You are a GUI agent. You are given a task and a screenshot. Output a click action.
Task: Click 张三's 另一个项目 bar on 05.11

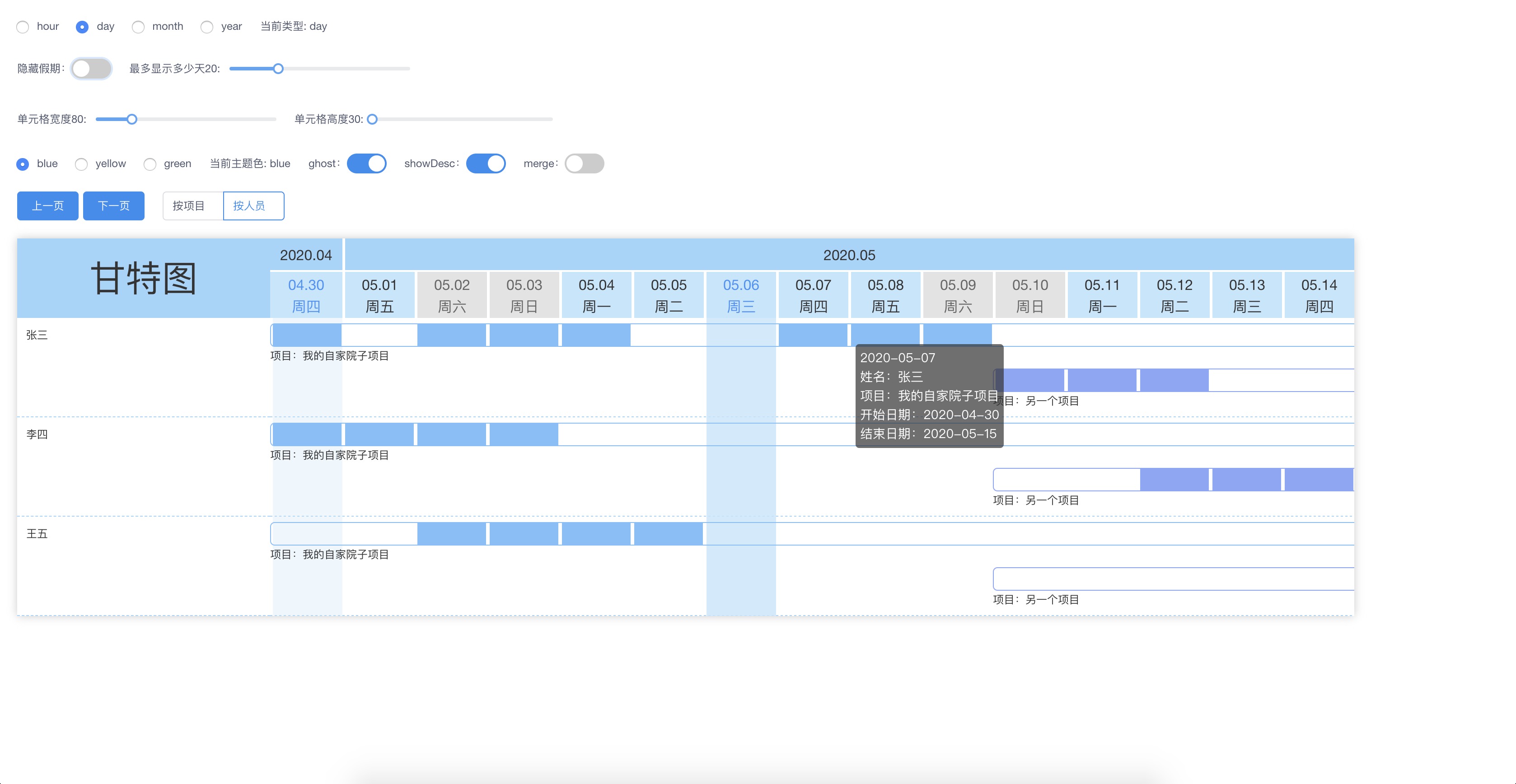(x=1102, y=380)
